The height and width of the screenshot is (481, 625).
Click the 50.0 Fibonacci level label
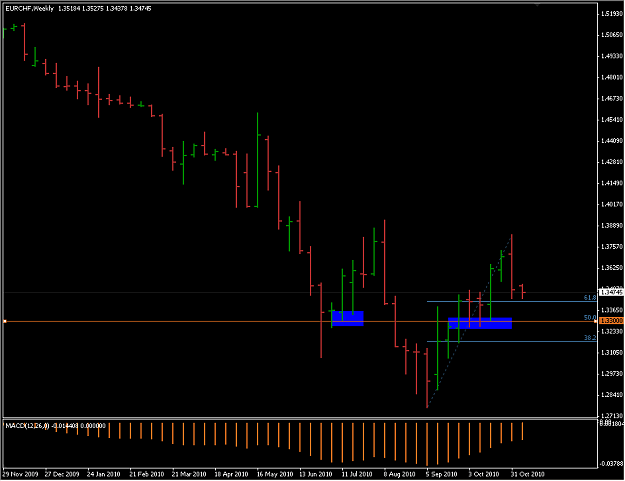click(x=590, y=318)
